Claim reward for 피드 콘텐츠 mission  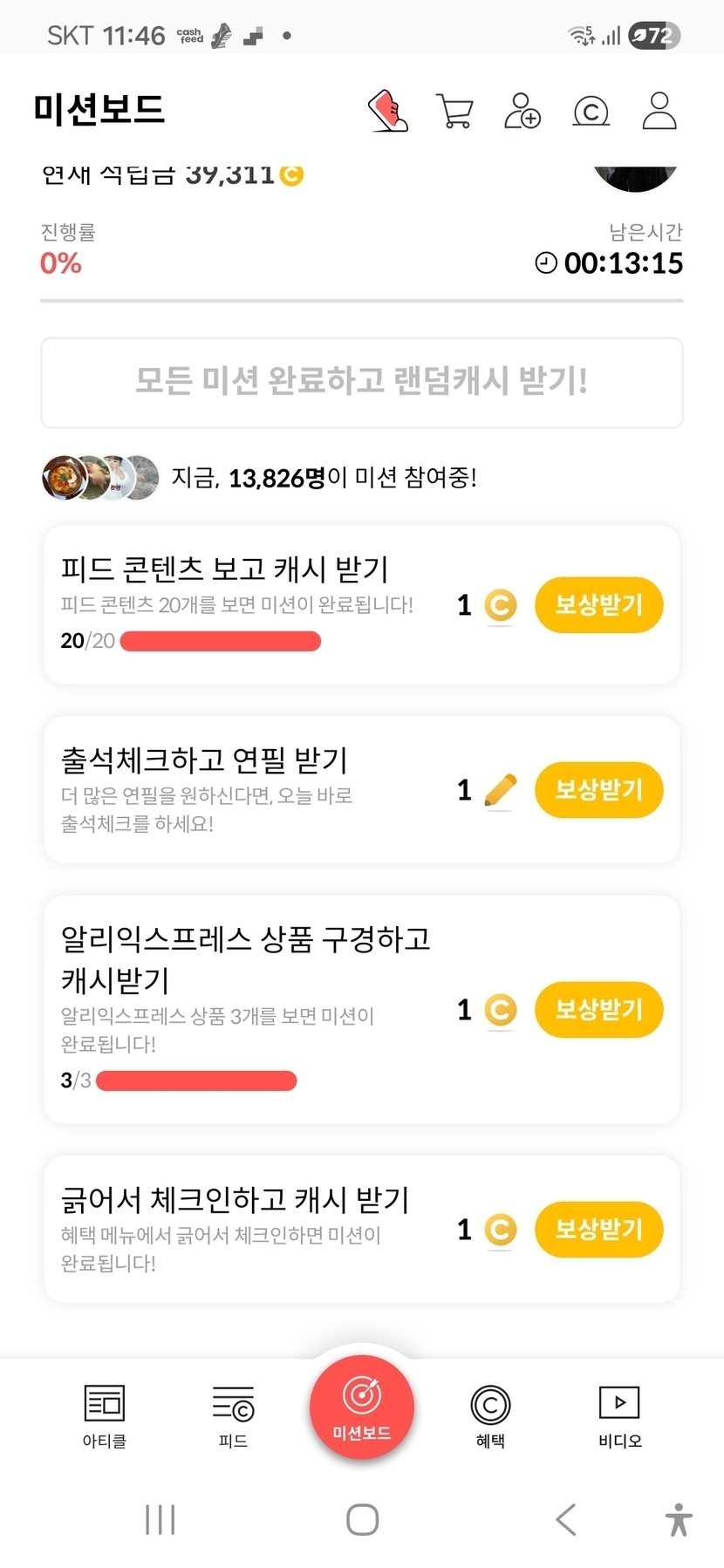598,605
